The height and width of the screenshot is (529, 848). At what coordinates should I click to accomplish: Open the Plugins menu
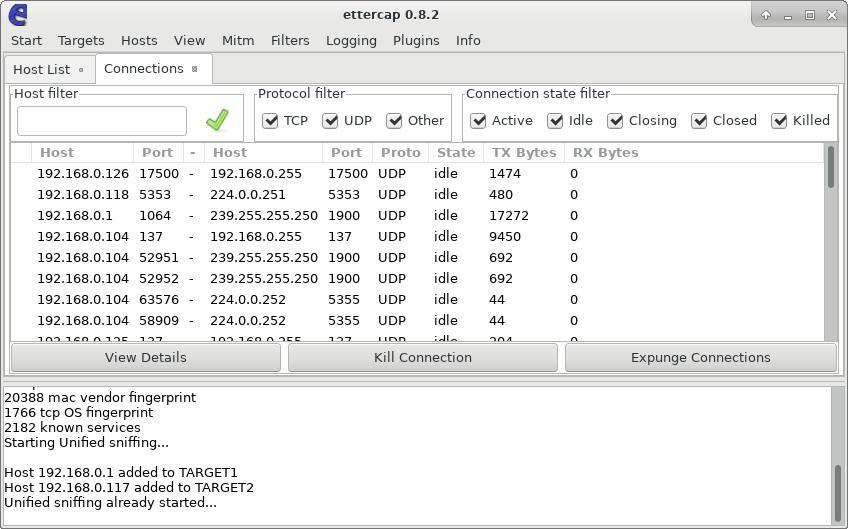[416, 41]
